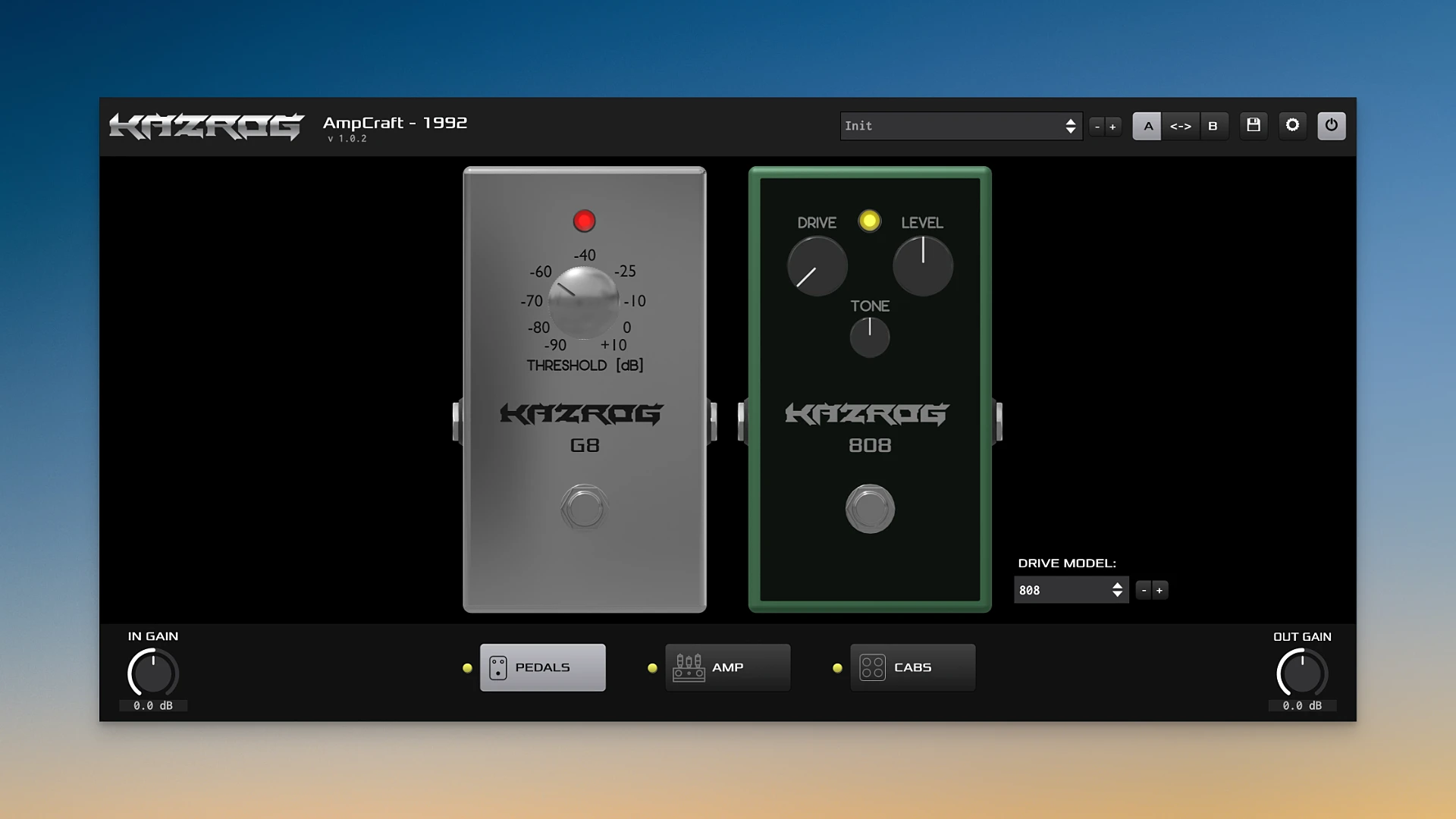Click the Kazrog logo
This screenshot has width=1456, height=819.
205,126
